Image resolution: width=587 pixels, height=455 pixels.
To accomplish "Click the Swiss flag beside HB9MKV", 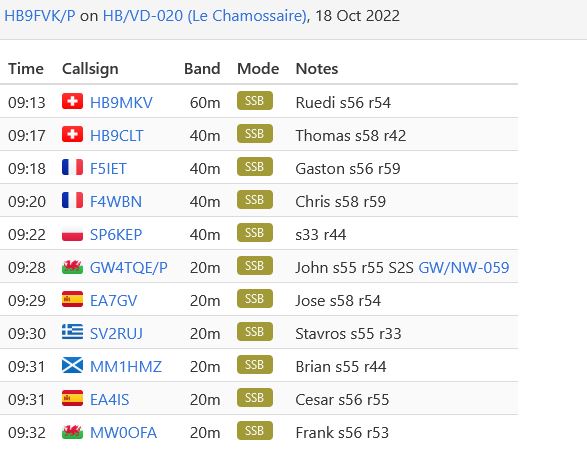I will tap(72, 101).
